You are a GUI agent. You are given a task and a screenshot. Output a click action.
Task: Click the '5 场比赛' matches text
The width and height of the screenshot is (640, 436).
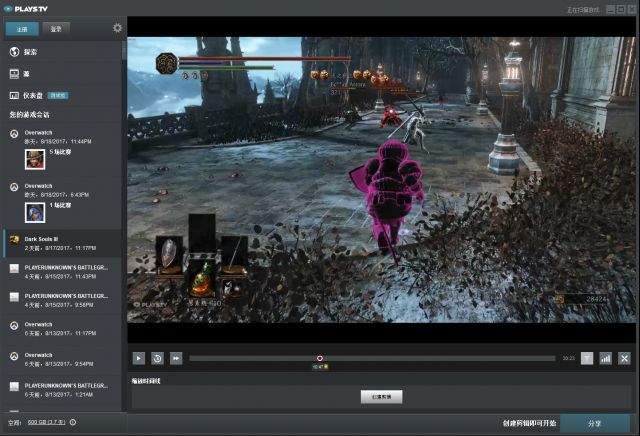tap(60, 152)
